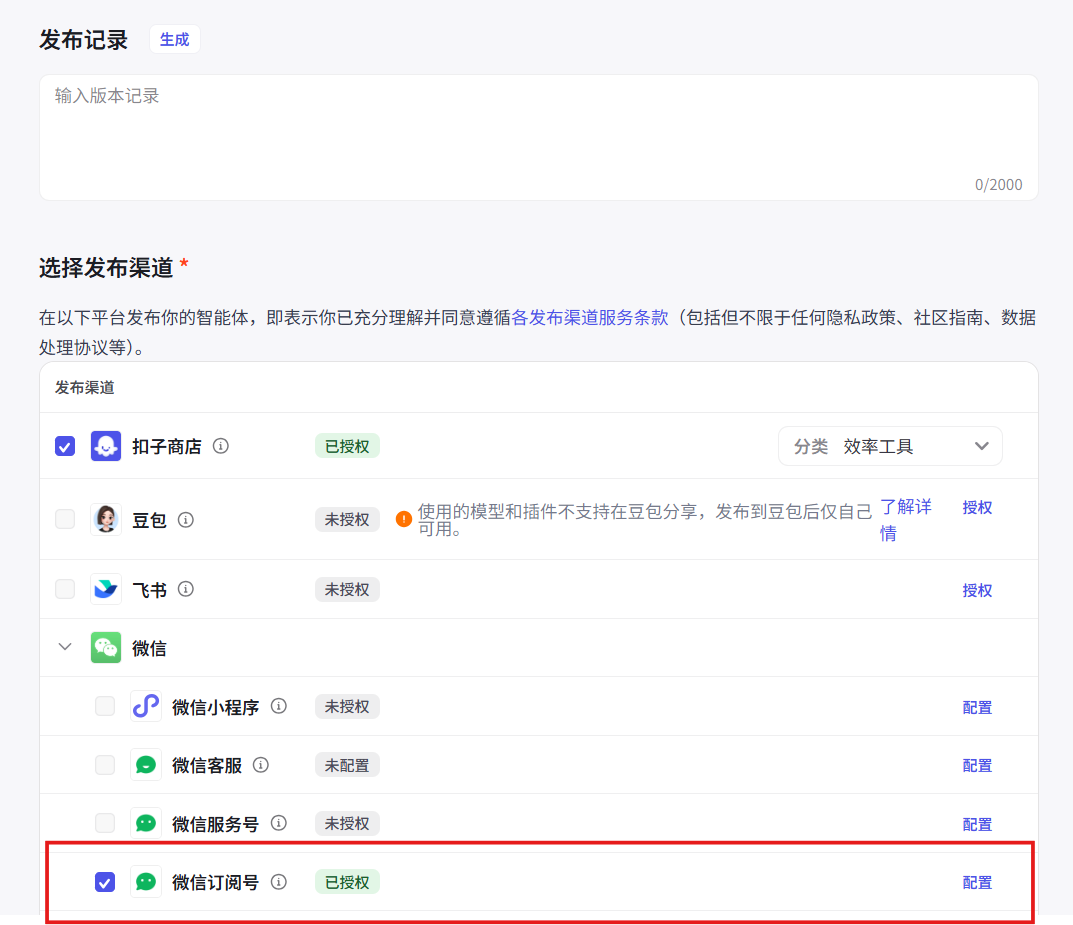Viewport: 1073px width, 925px height.
Task: Click the 微信订阅号 green chat icon
Action: pos(146,882)
